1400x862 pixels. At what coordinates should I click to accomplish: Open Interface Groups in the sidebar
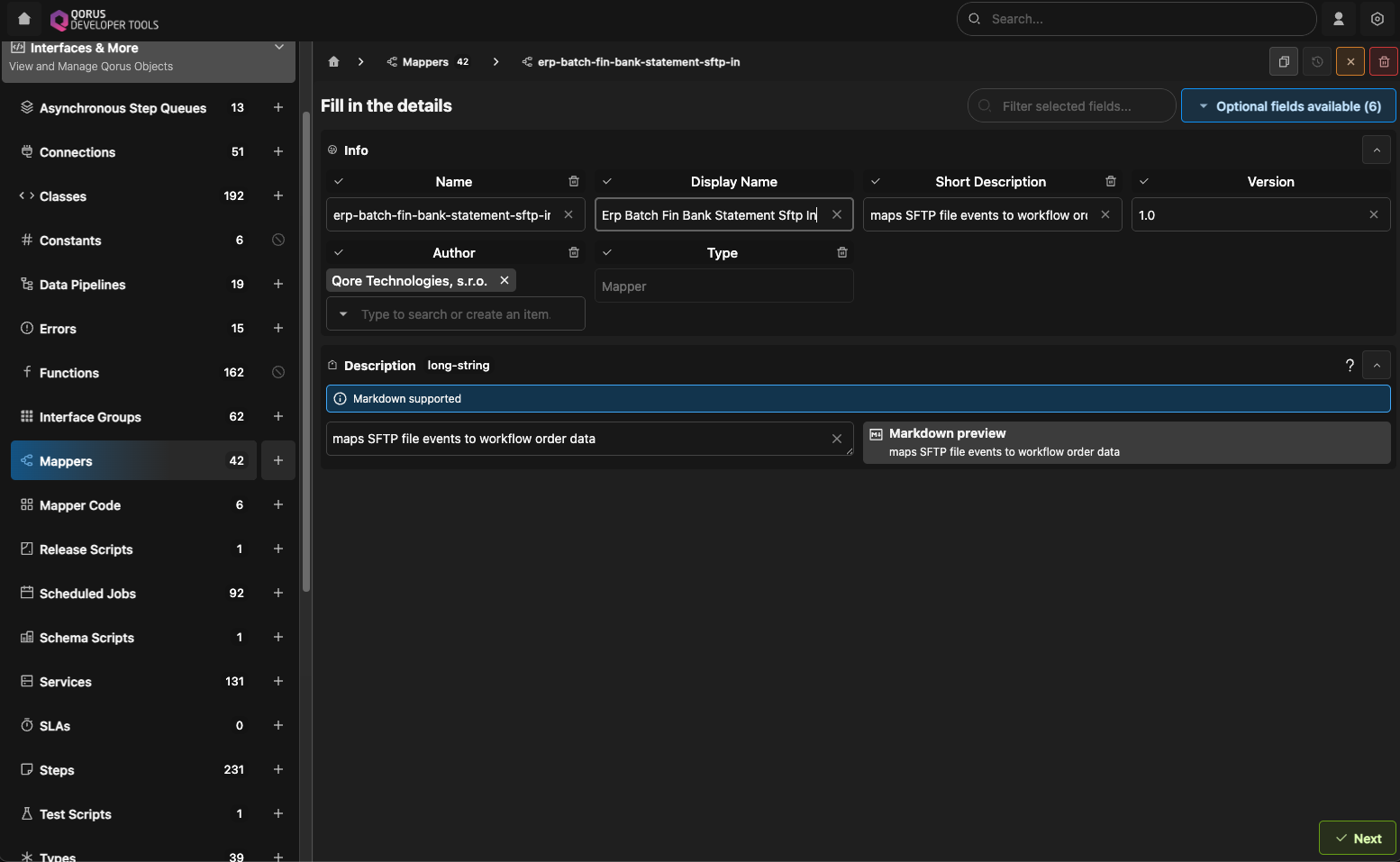(133, 416)
